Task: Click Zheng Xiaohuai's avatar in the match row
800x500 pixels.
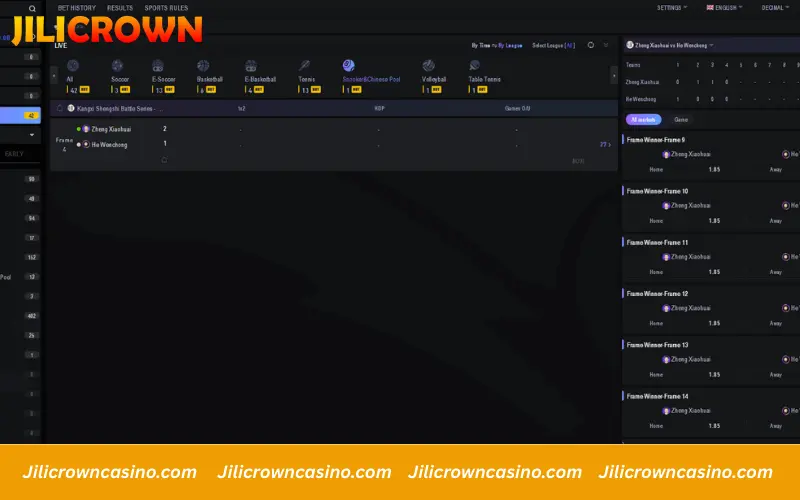Action: pos(86,129)
